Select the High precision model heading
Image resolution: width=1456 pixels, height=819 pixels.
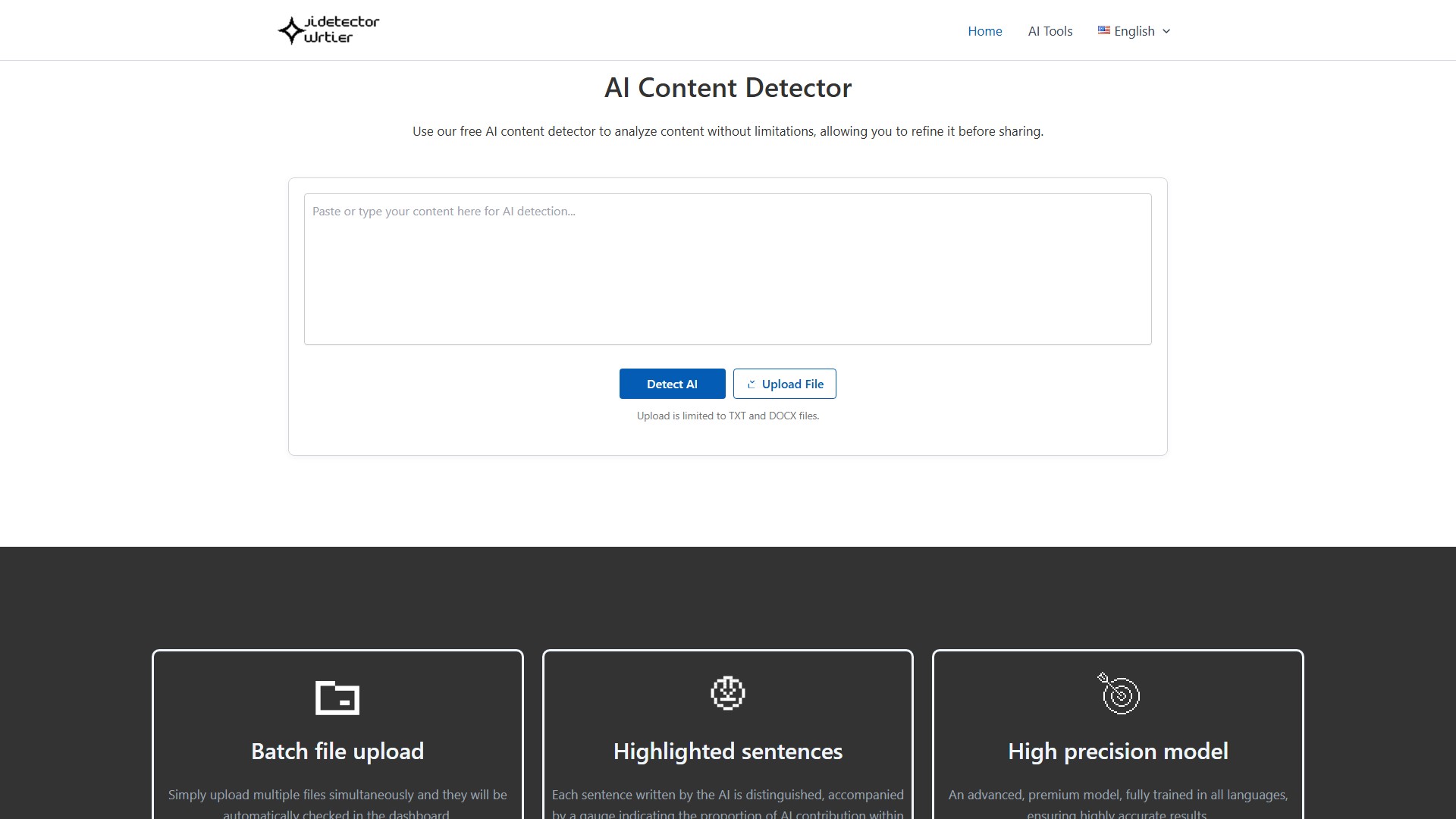click(1118, 752)
